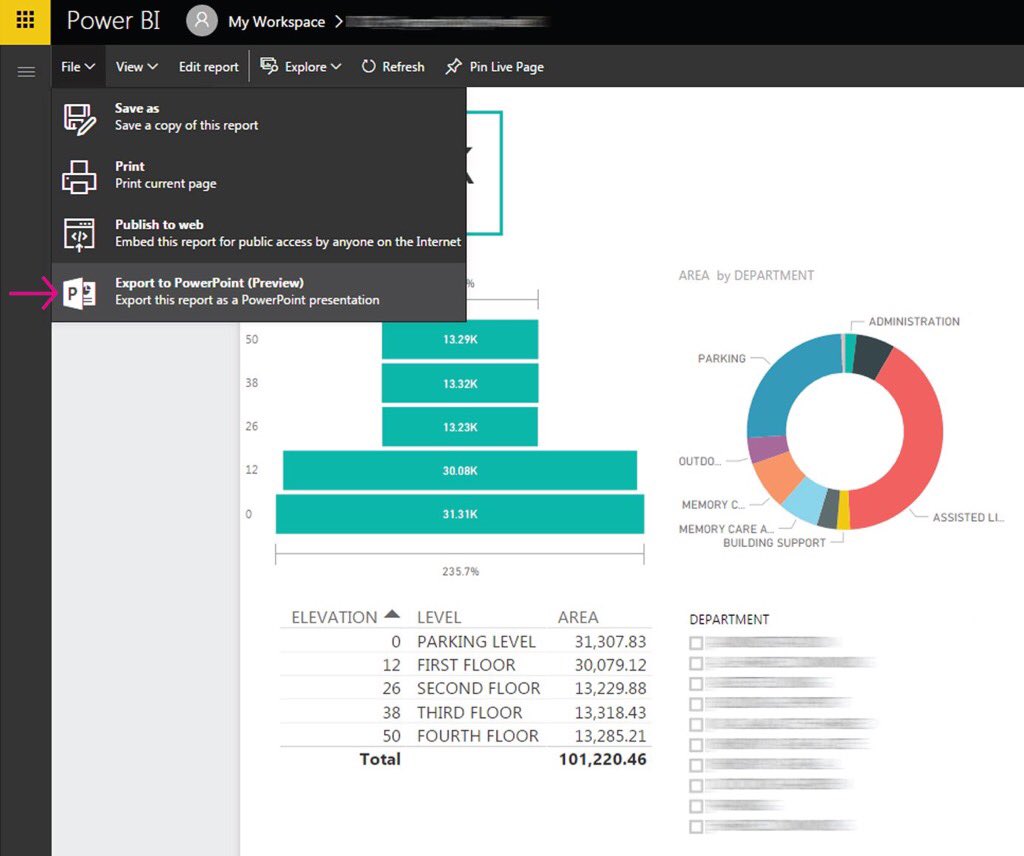The width and height of the screenshot is (1024, 856).
Task: Click the AREA by DEPARTMENT chart title
Action: (746, 276)
